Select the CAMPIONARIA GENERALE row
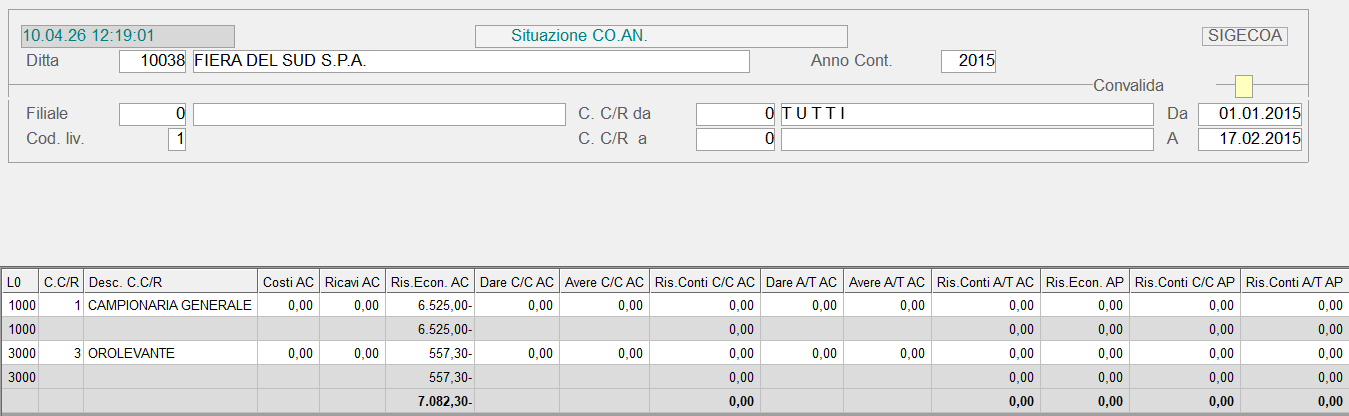 [169, 305]
